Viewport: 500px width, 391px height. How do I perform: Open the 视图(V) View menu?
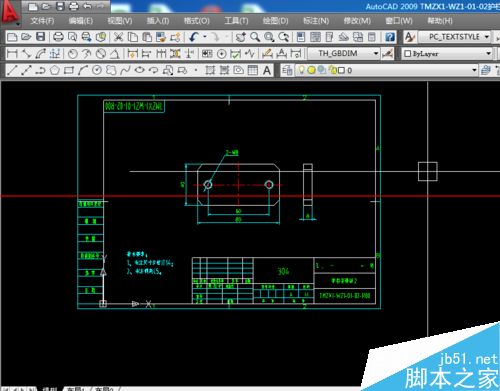pos(120,21)
